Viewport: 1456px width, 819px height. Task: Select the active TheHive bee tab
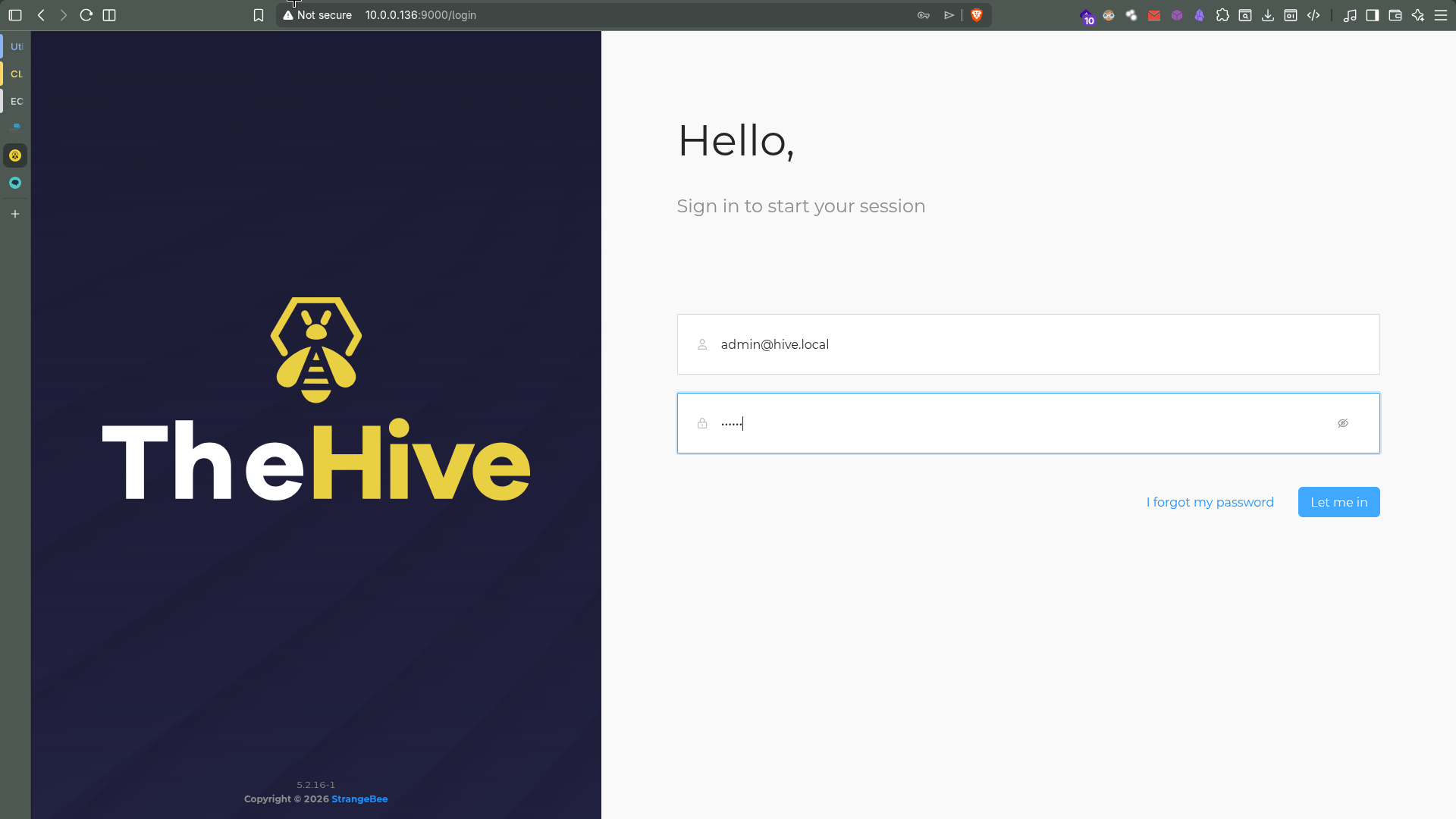click(15, 155)
